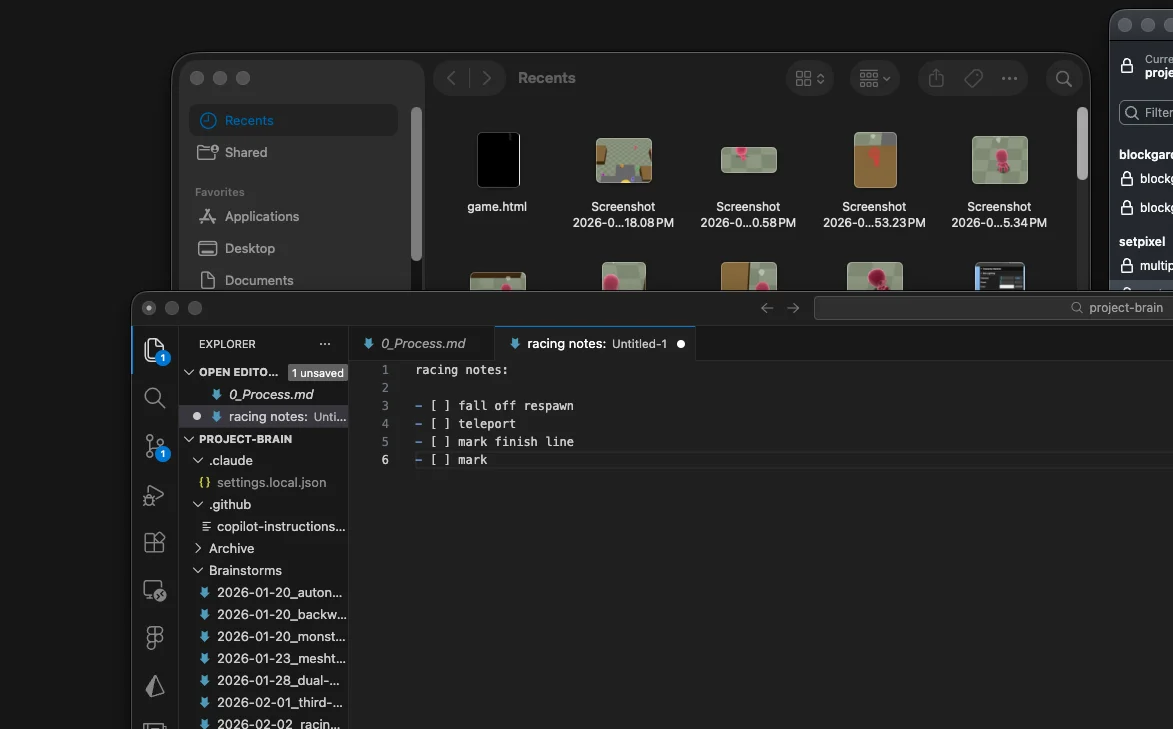Open the Run and Debug view

pyautogui.click(x=154, y=495)
